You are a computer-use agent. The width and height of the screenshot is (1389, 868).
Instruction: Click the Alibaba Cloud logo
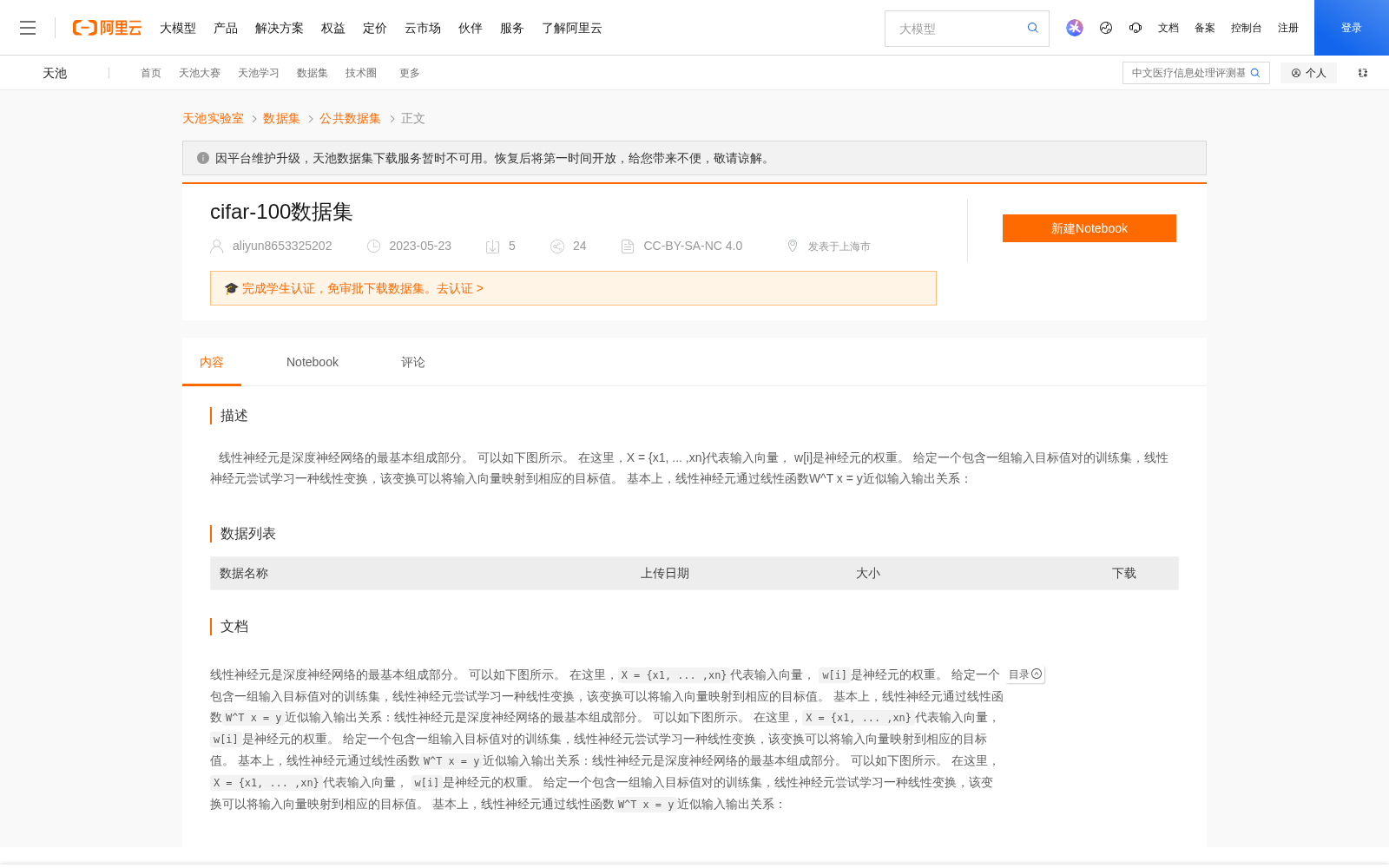pyautogui.click(x=107, y=28)
